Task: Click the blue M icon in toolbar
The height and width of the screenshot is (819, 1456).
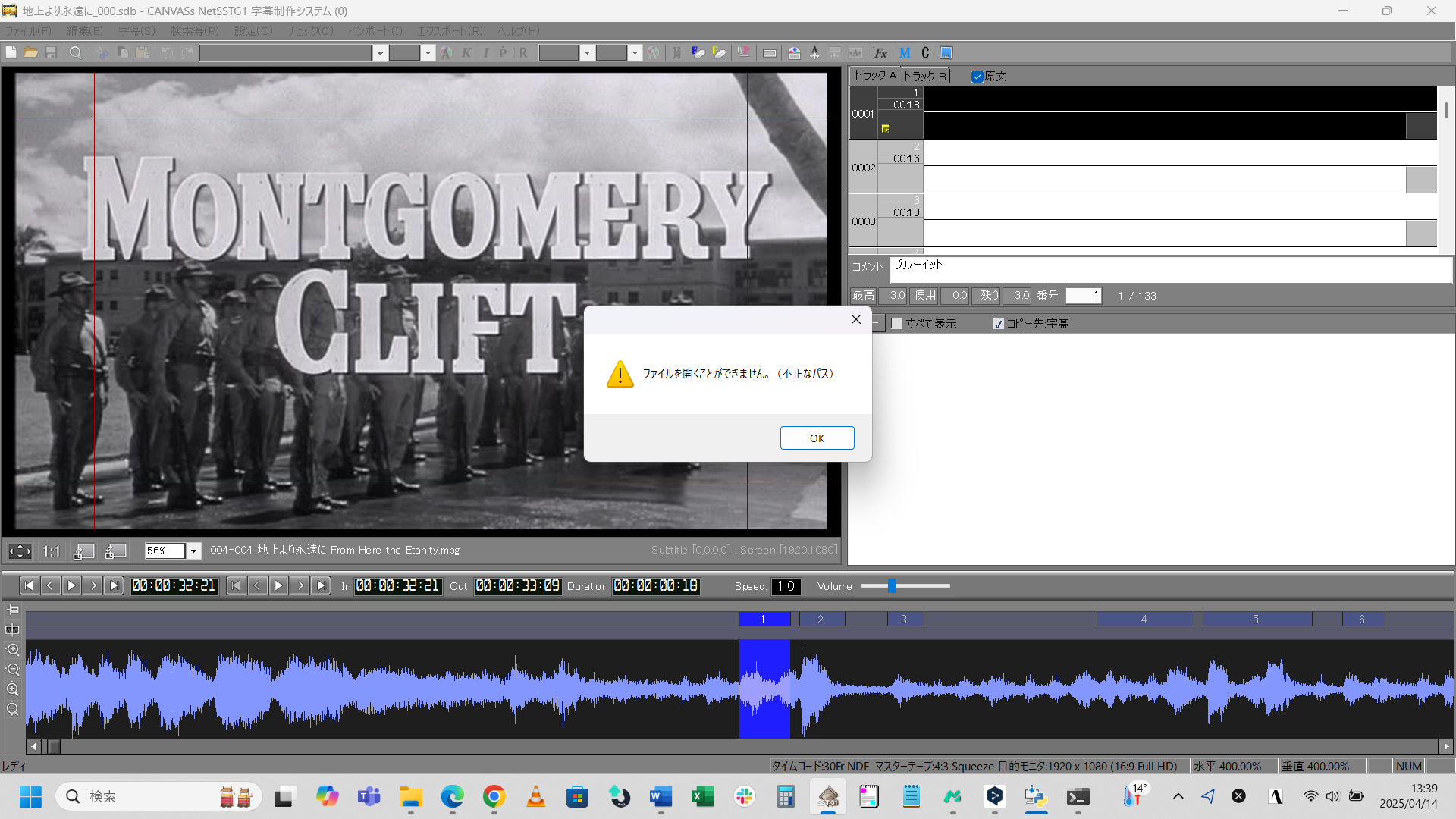Action: tap(905, 52)
